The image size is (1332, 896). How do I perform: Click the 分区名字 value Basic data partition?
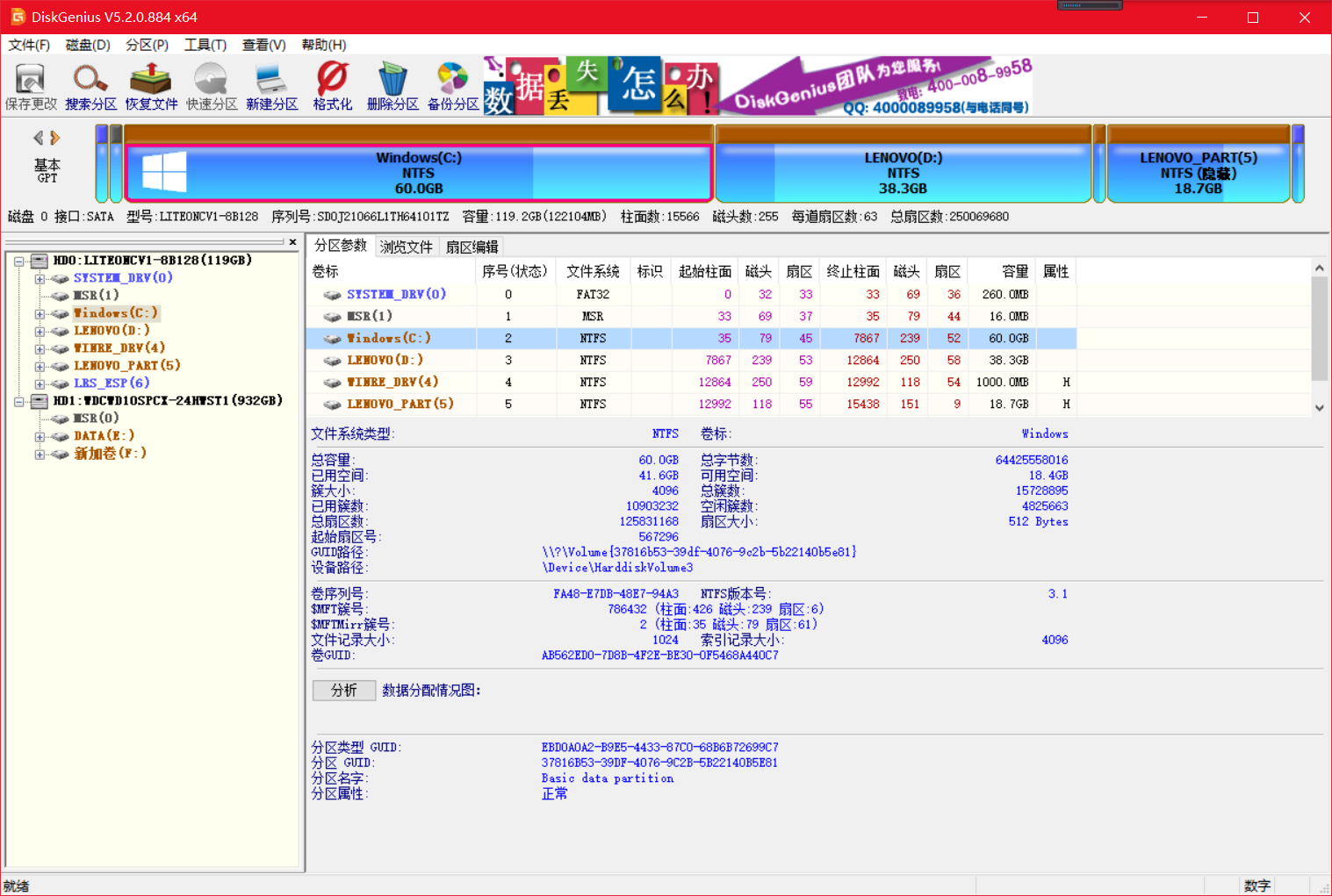(608, 778)
